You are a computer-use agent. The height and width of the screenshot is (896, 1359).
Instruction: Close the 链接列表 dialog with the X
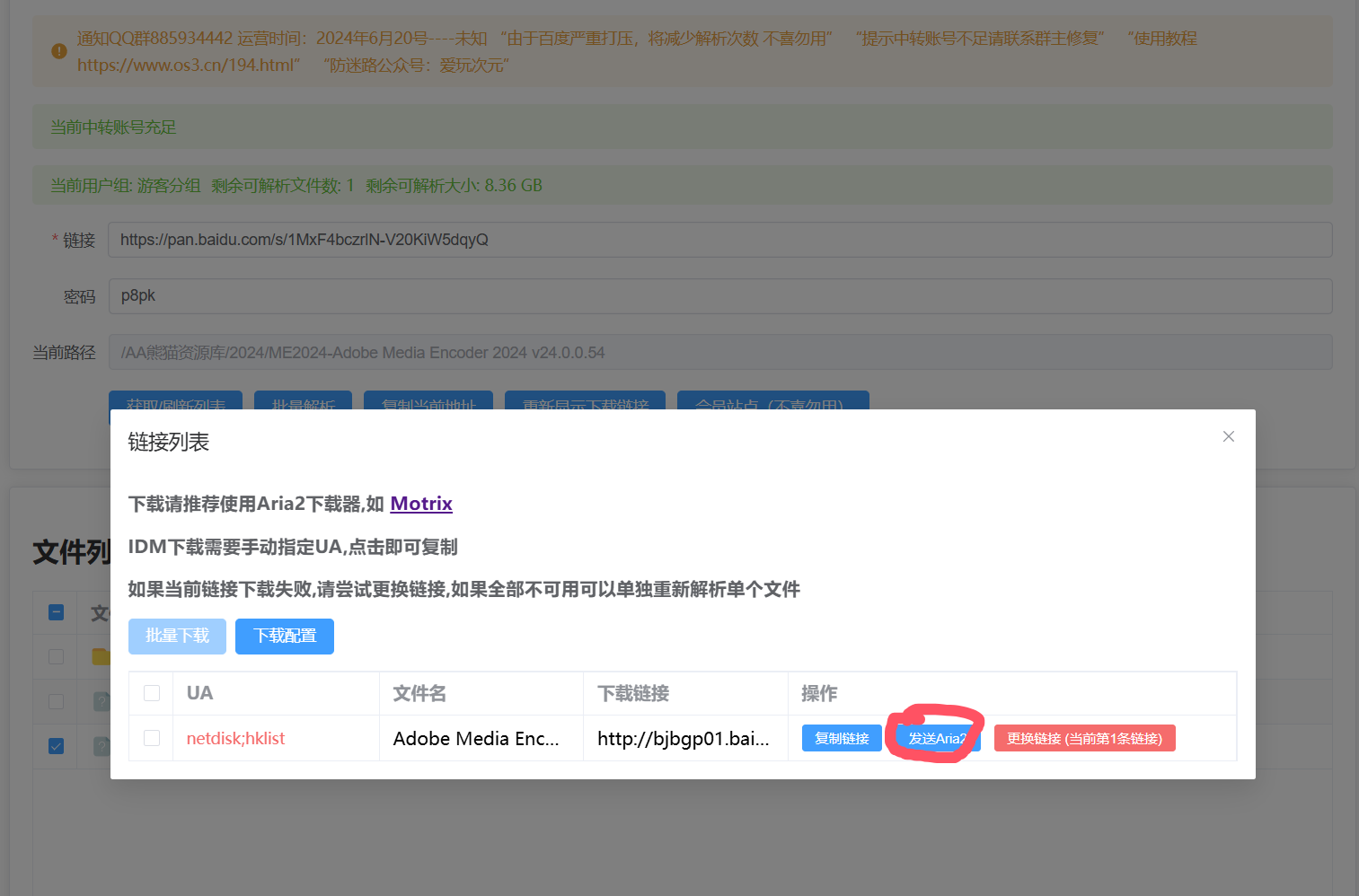(1228, 436)
